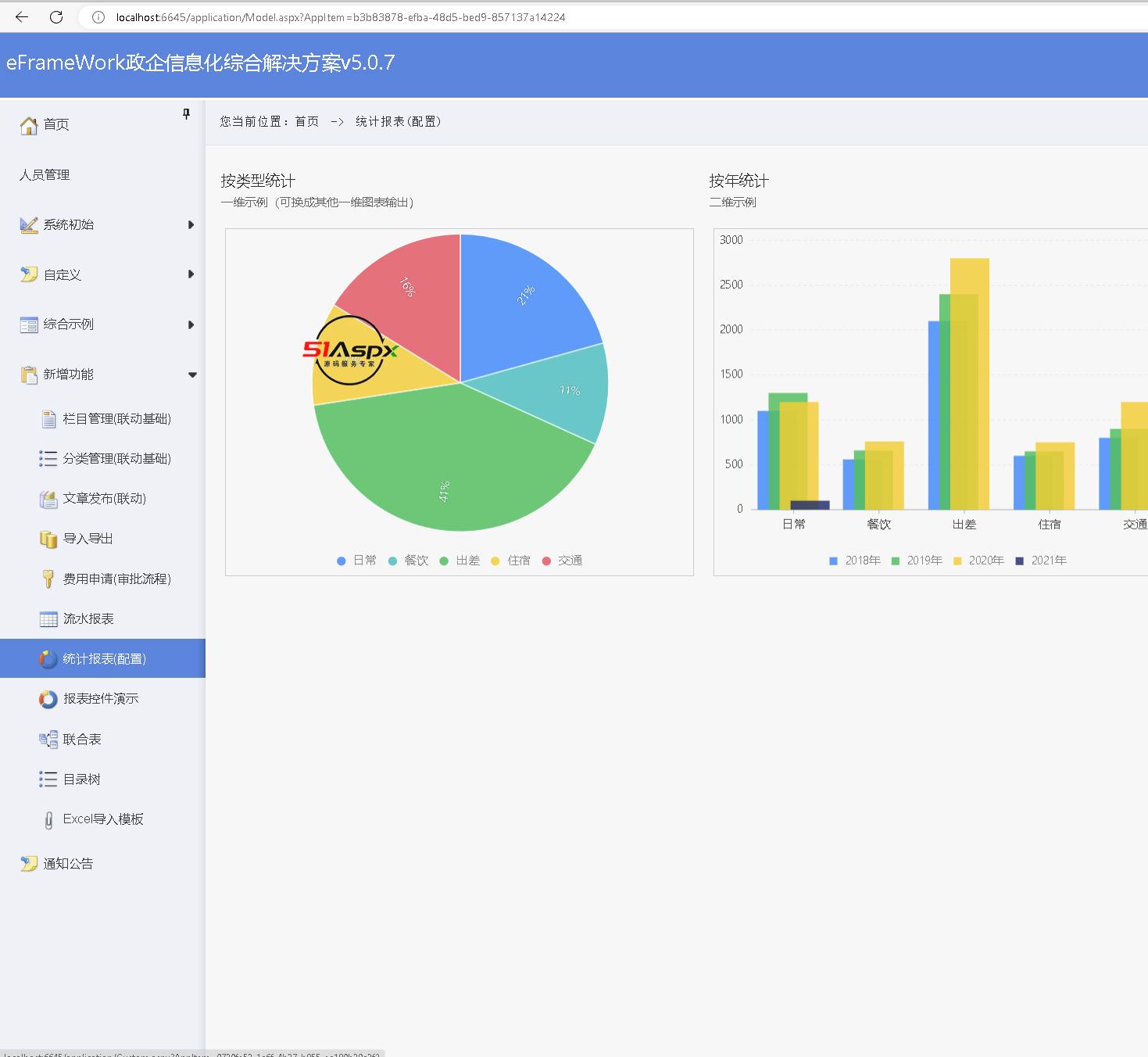The width and height of the screenshot is (1148, 1057).
Task: Collapse the 新增功能 menu section
Action: (x=192, y=374)
